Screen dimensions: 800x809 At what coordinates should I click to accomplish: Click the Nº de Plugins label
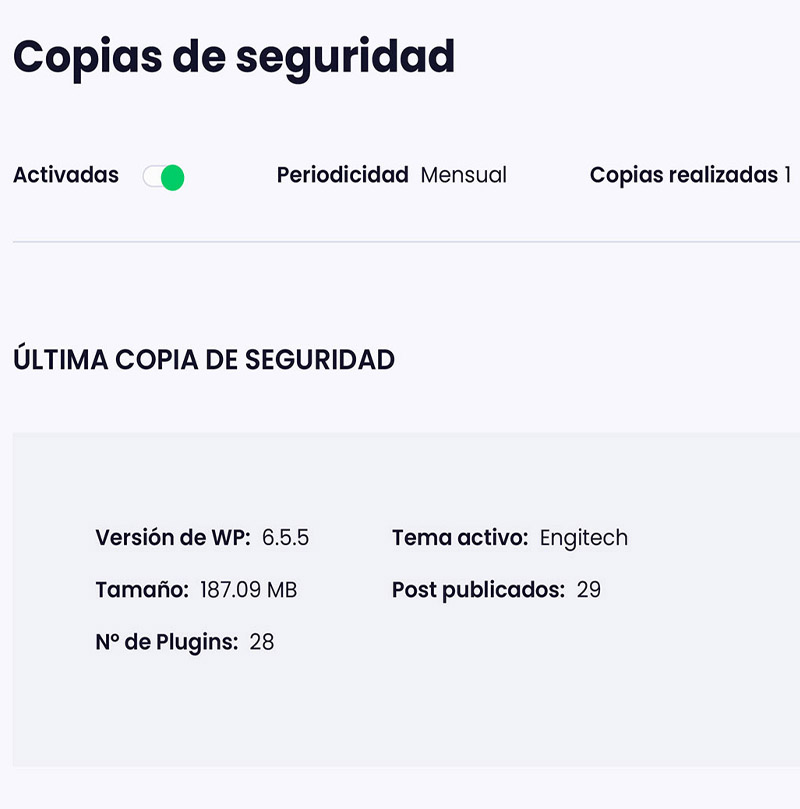[x=167, y=642]
